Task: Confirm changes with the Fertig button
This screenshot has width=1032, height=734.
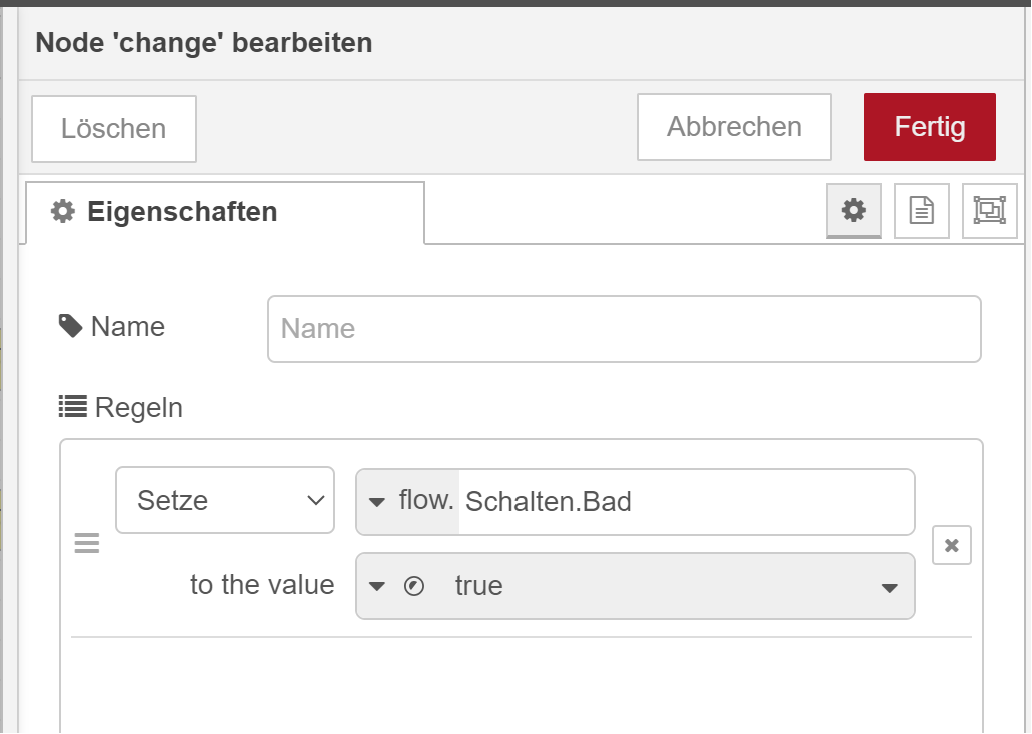Action: [x=929, y=127]
